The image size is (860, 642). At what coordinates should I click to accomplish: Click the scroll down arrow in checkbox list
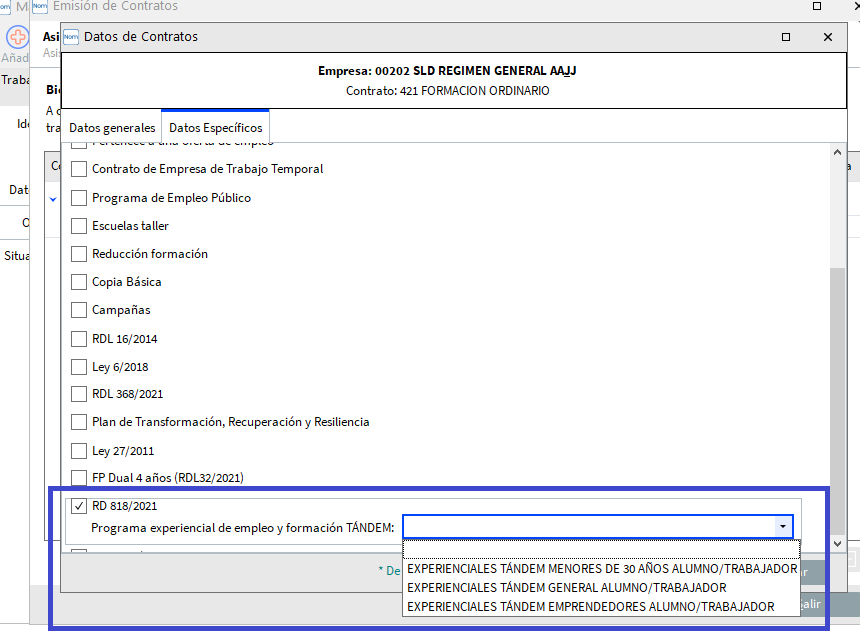click(838, 543)
